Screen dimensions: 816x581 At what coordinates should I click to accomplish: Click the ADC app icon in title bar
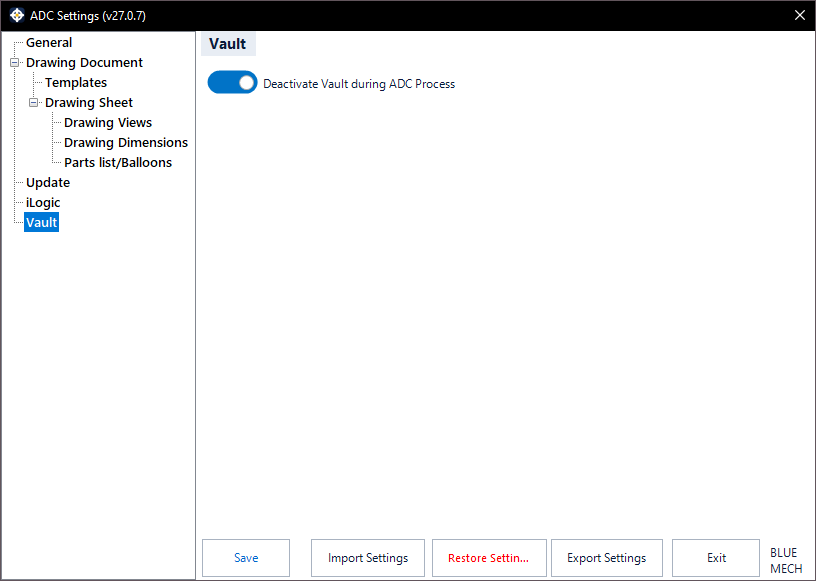[17, 15]
